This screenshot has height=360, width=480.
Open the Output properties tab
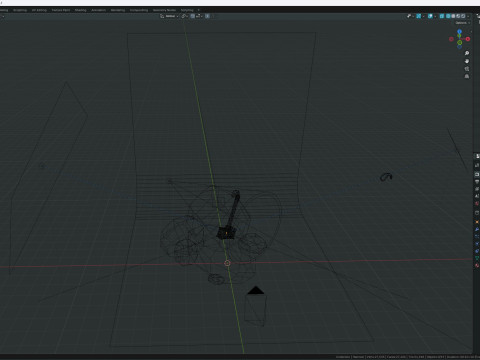[x=477, y=182]
